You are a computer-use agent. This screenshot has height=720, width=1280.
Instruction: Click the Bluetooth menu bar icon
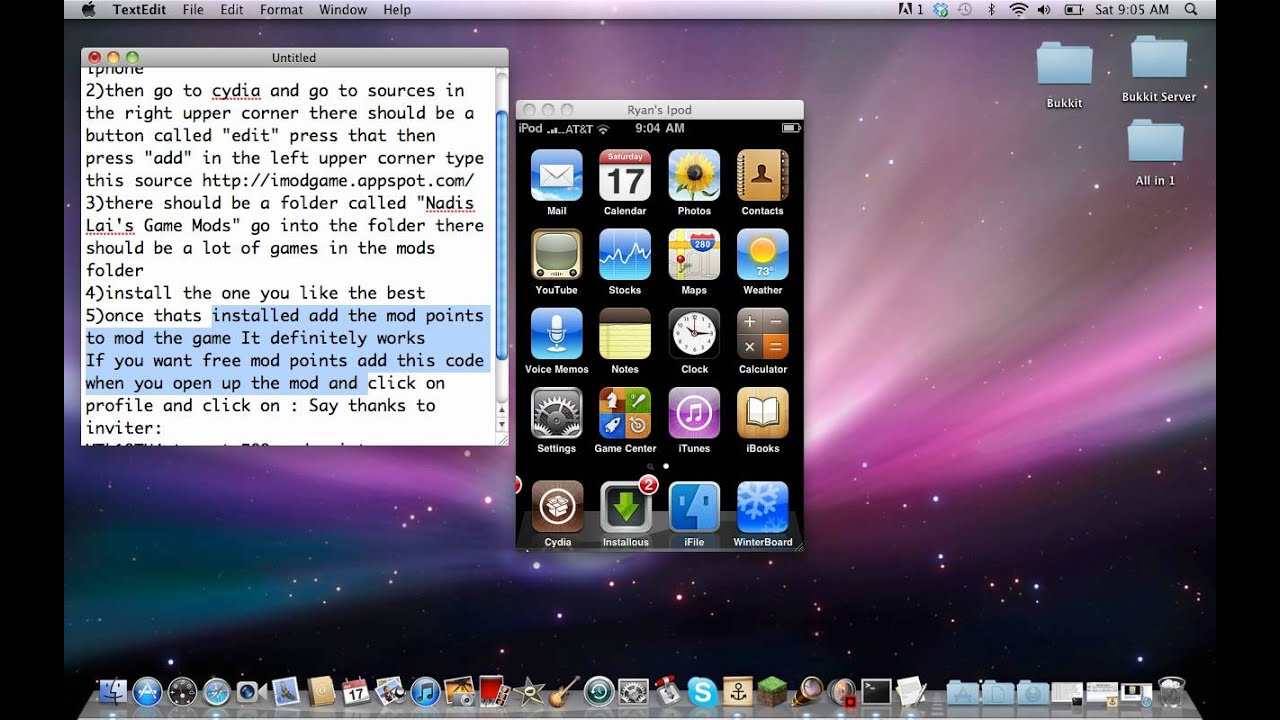[x=992, y=9]
